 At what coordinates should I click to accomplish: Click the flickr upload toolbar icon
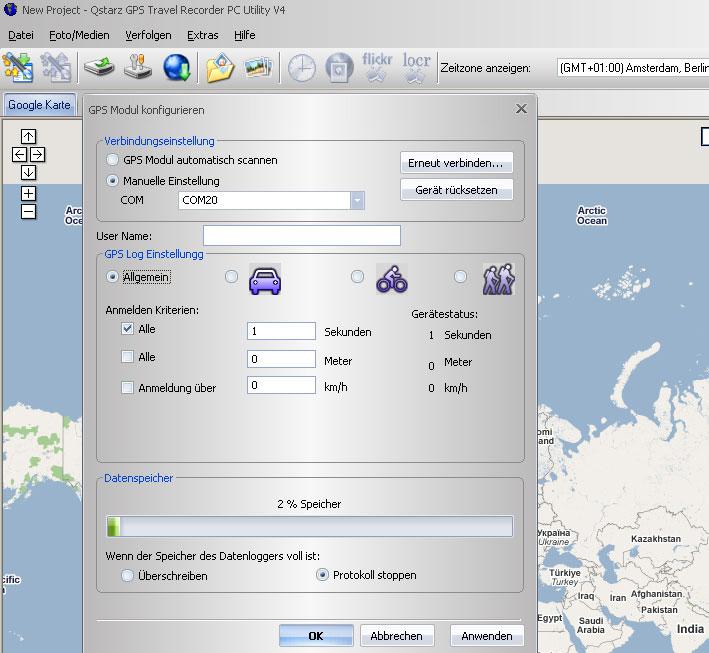(377, 67)
